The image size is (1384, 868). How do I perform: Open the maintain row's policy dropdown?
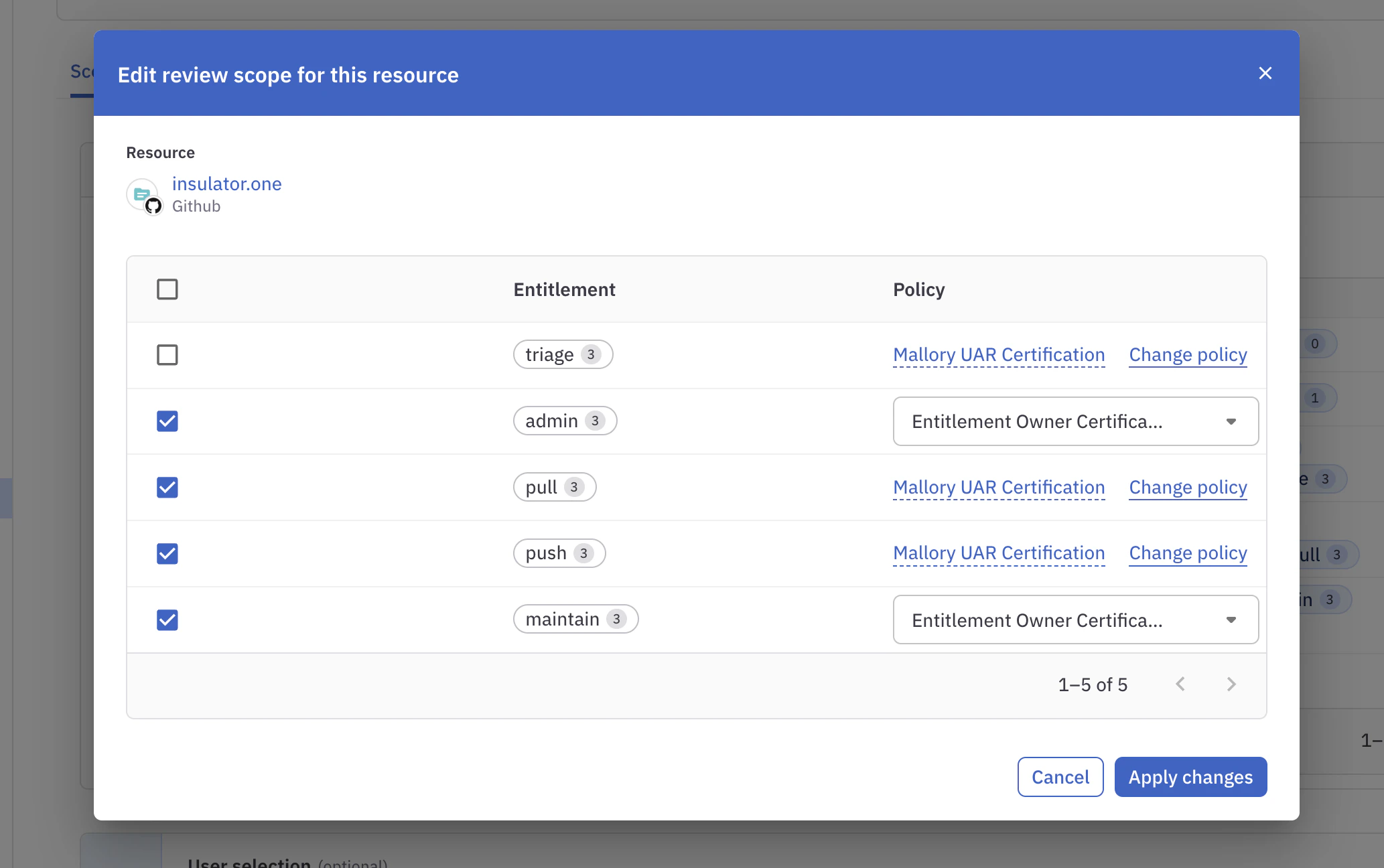[x=1075, y=620]
